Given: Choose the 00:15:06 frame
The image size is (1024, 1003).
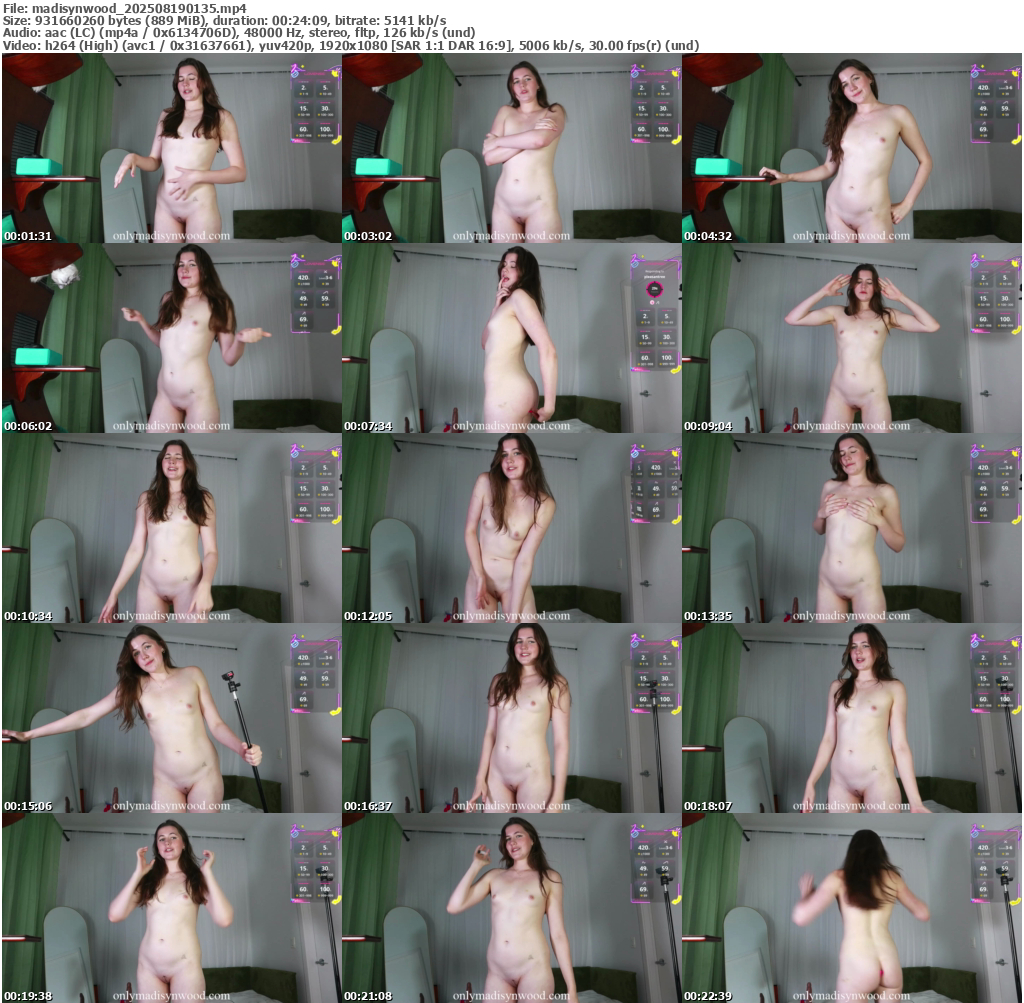Looking at the screenshot, I should tap(172, 718).
